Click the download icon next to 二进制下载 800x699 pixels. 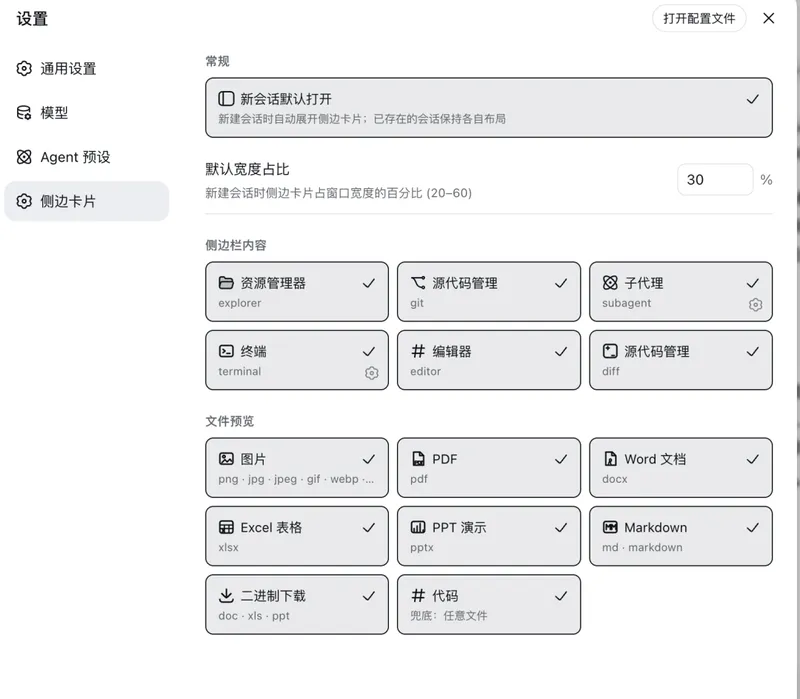pyautogui.click(x=226, y=595)
